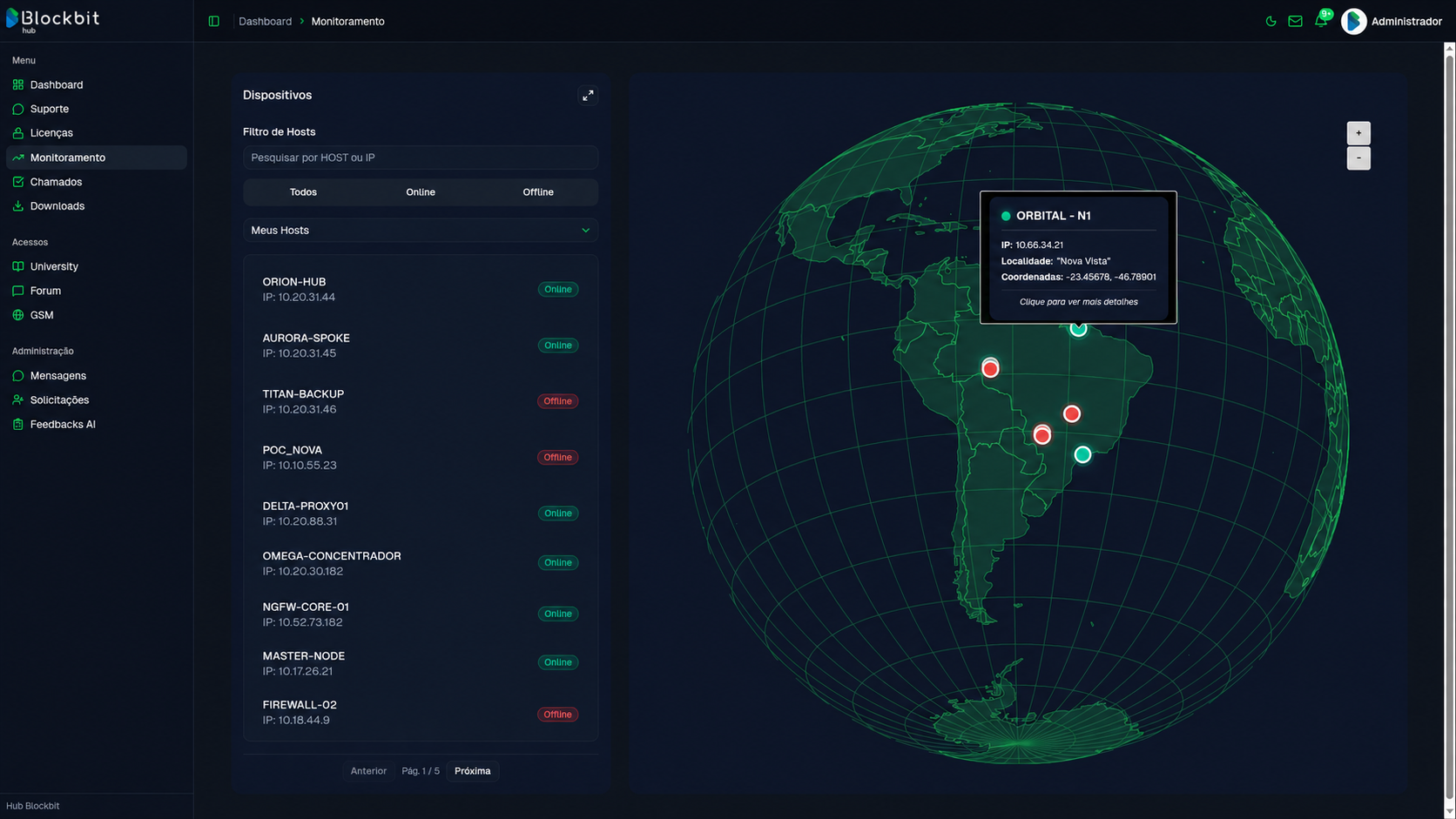Click the Licenças lock icon

pos(18,133)
